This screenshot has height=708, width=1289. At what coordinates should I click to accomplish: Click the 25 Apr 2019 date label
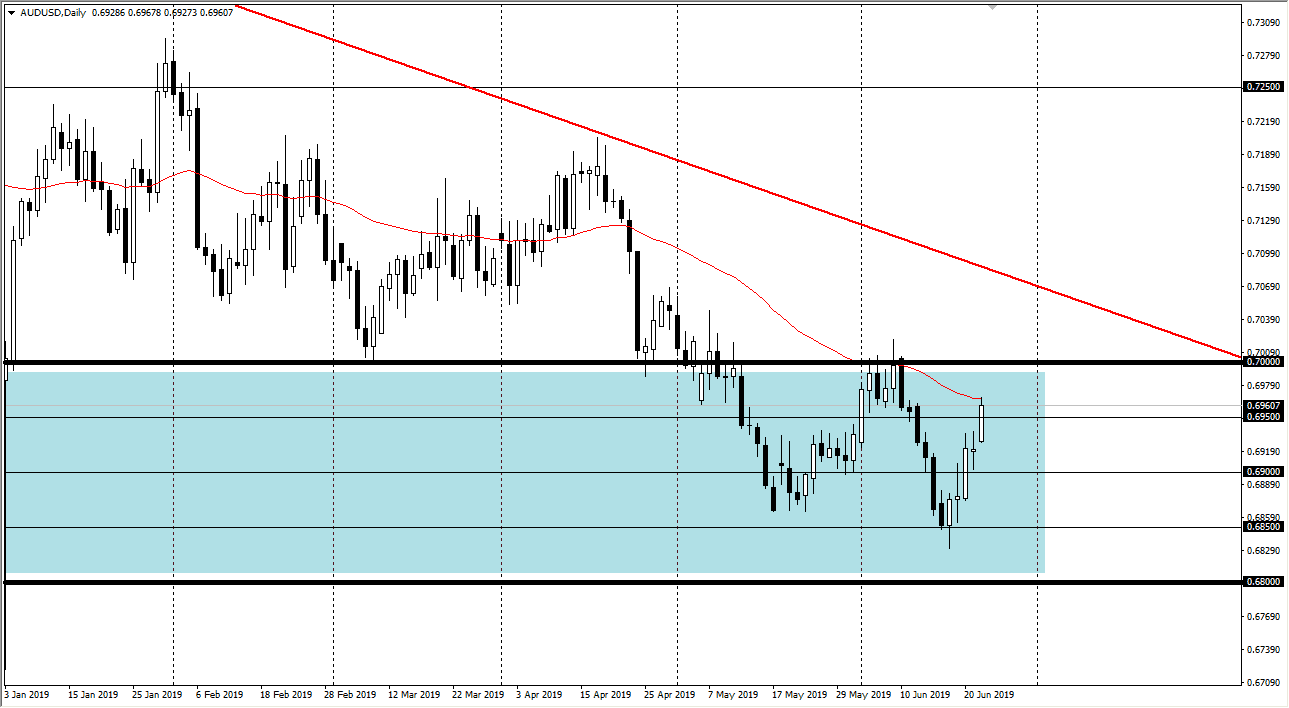click(669, 694)
